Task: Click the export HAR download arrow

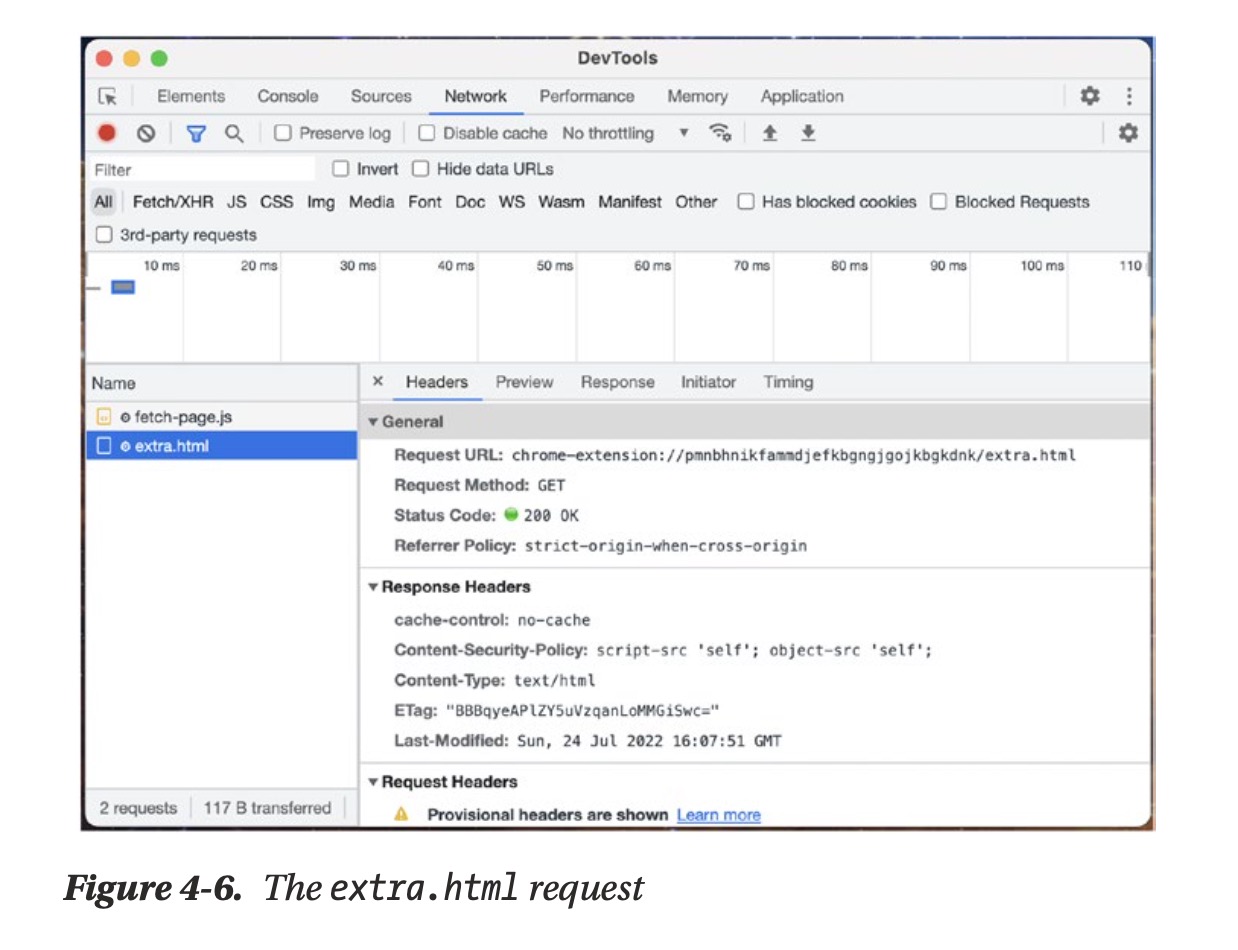Action: [808, 133]
